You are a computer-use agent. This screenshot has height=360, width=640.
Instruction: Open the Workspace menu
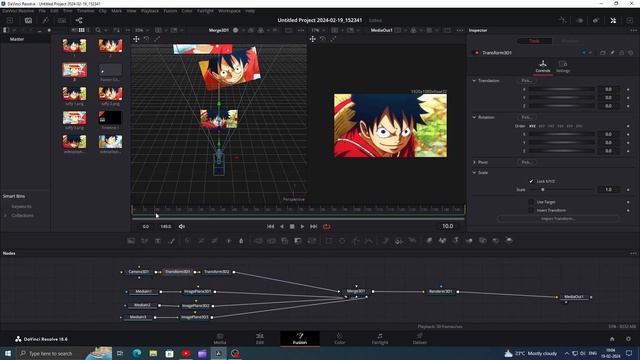point(229,11)
